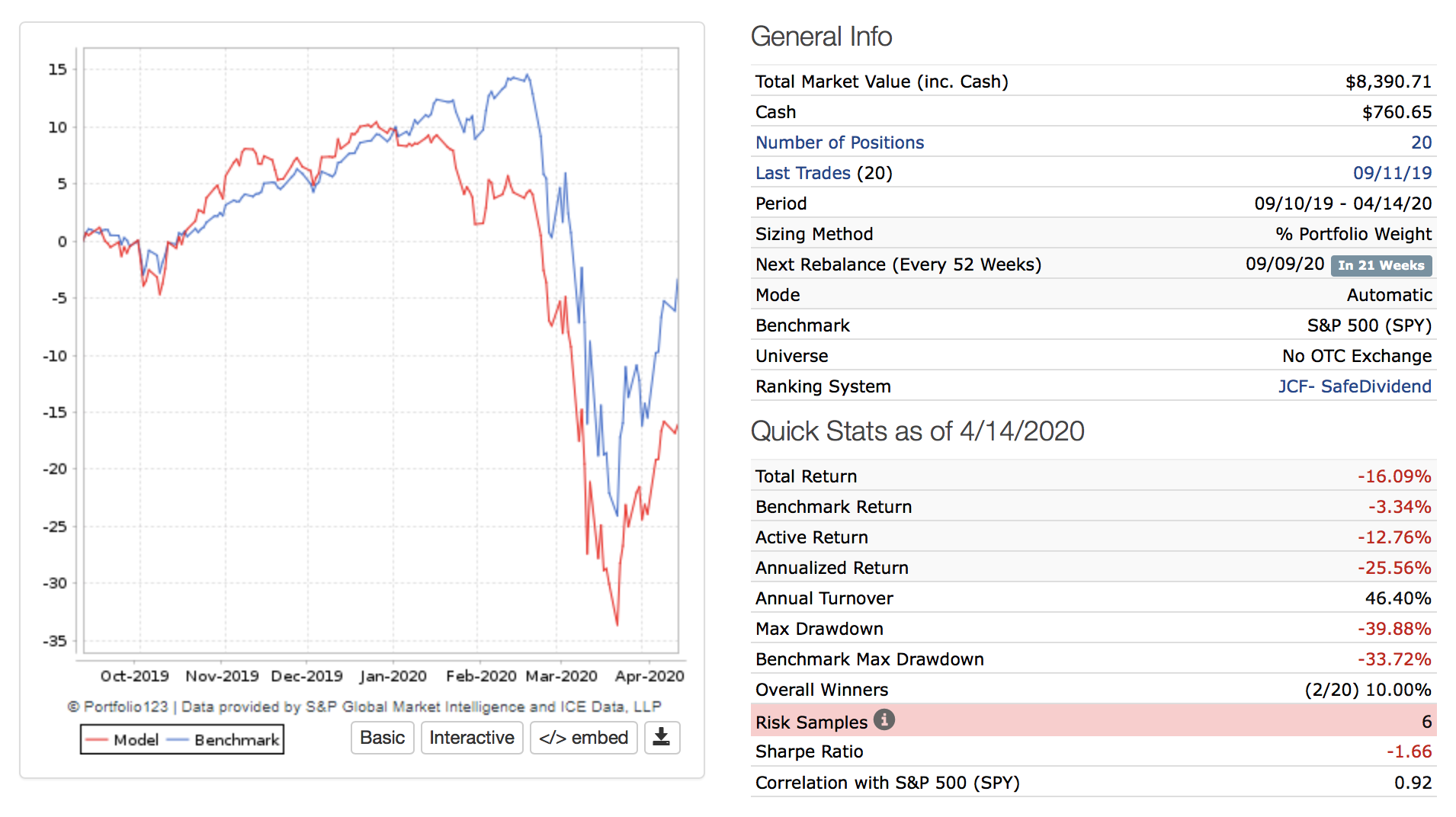Click the Max Drawdown percentage
Screen dimensions: 1456x817
point(1393,629)
